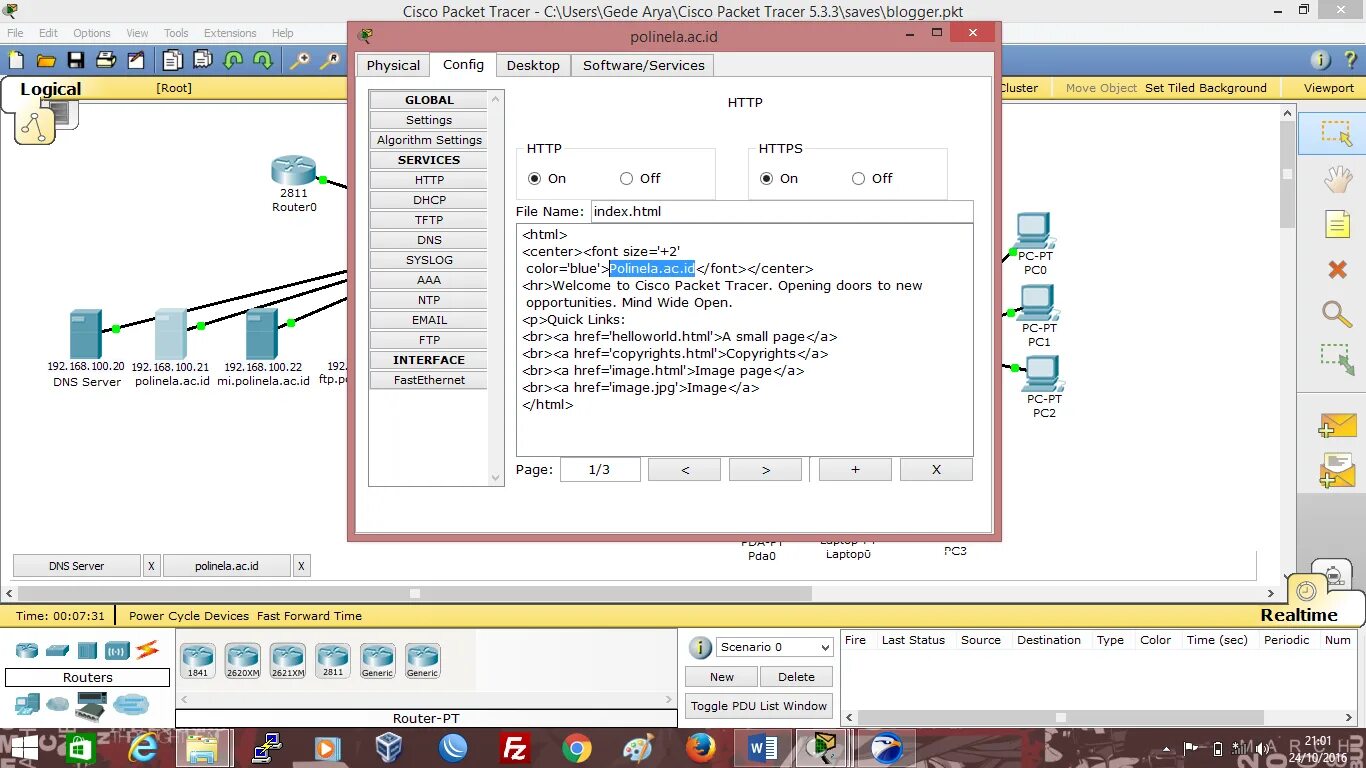Turn HTTP service Off
This screenshot has height=768, width=1366.
[627, 179]
